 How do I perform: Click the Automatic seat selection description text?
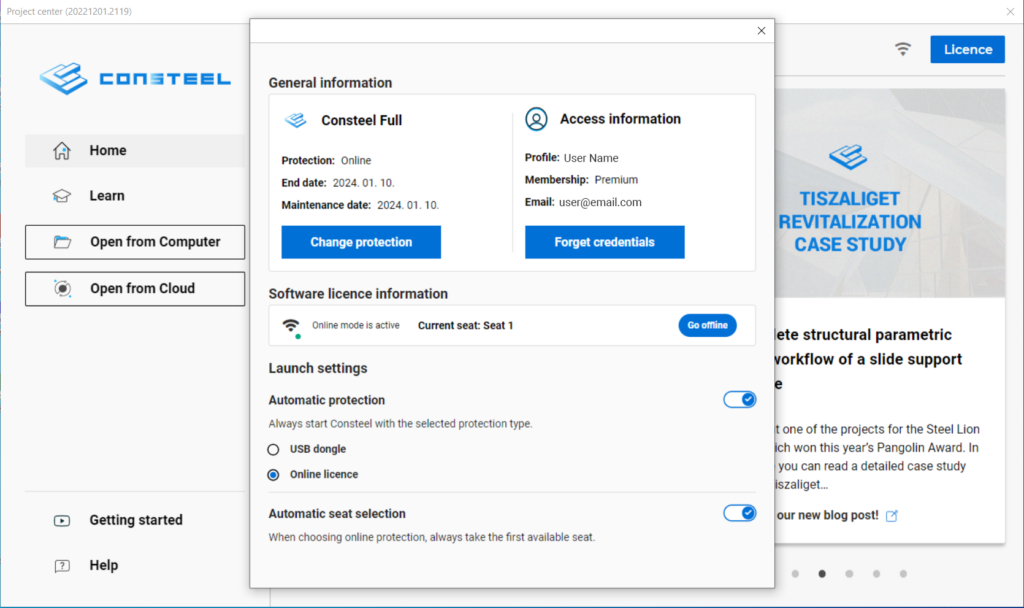tap(432, 537)
